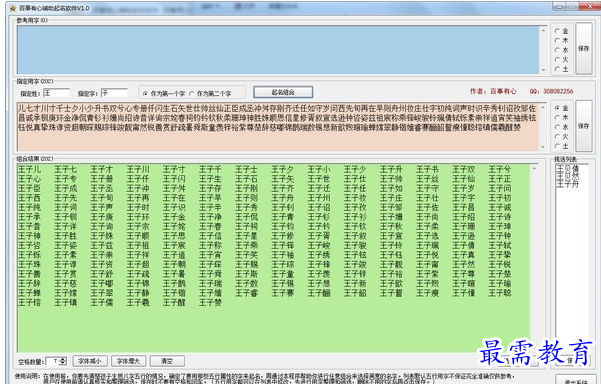Viewport: 601px width, 384px height.
Task: Click the QQ number 308082256
Action: [558, 91]
